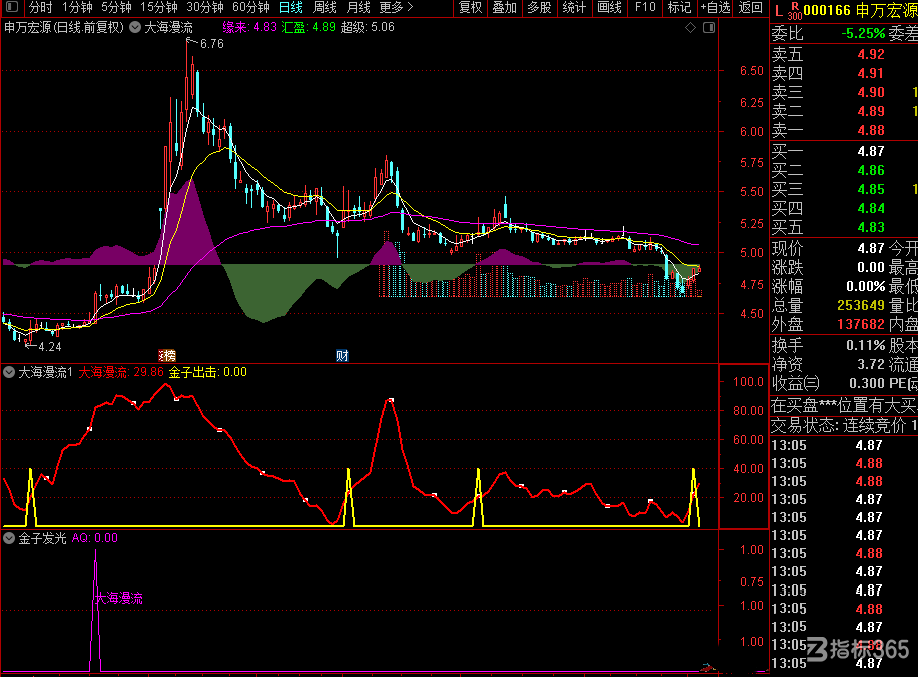Click the 交易状态: 连续竞价 status line
This screenshot has width=918, height=677.
(x=844, y=425)
